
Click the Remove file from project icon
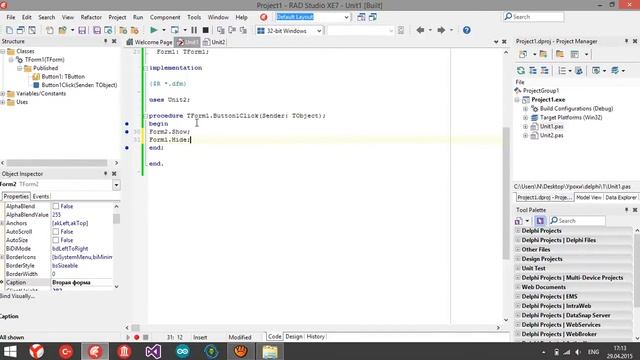(x=134, y=30)
